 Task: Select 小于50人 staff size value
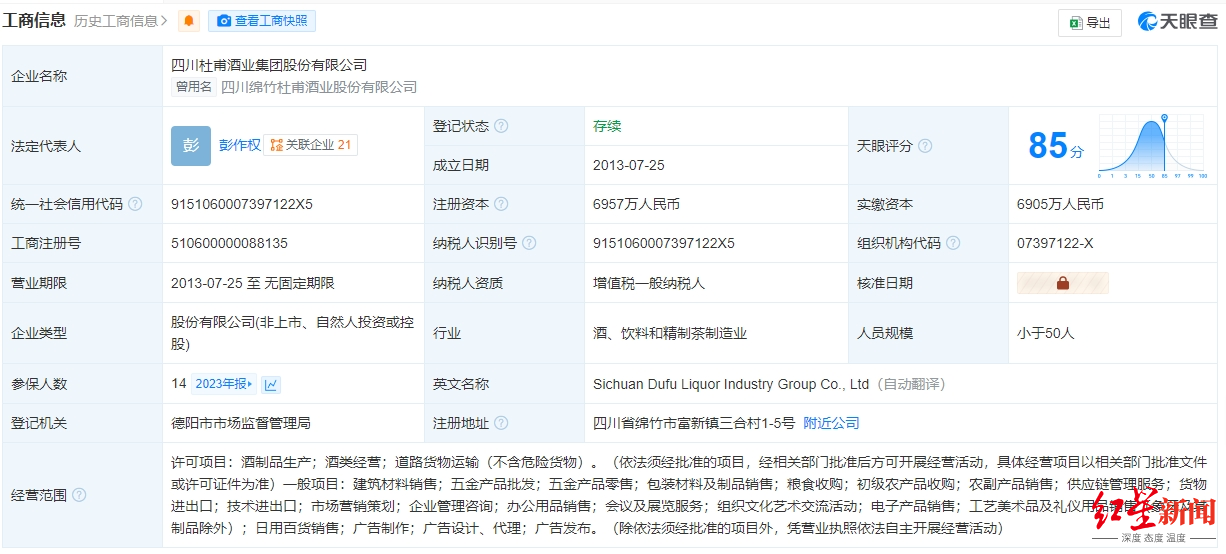[x=1046, y=333]
